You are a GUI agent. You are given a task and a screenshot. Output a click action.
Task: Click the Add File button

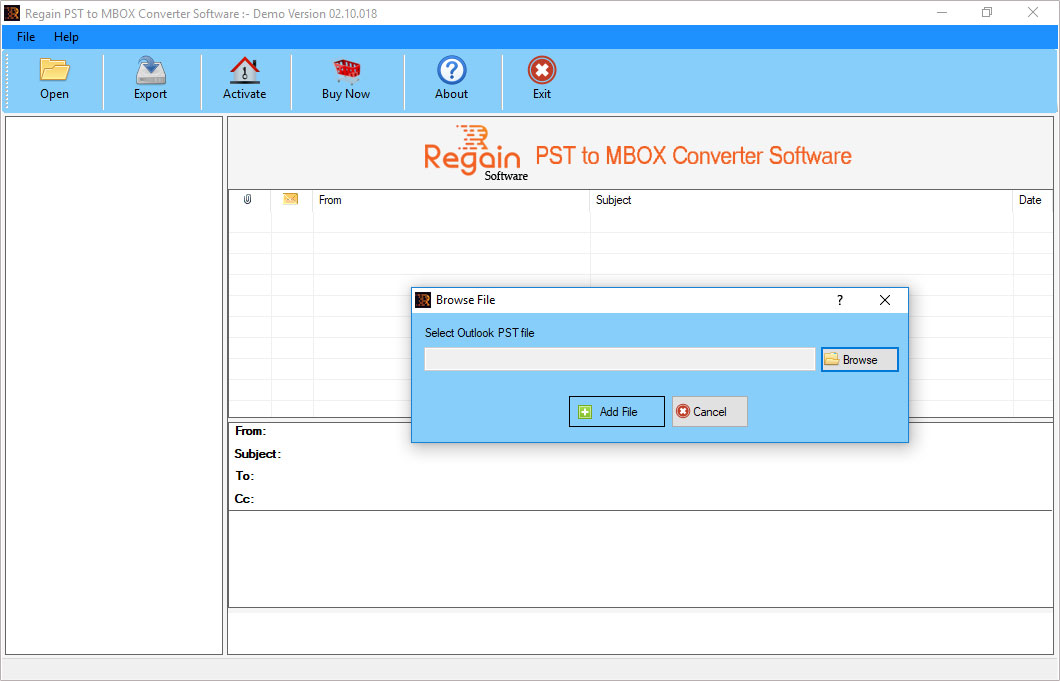click(616, 411)
